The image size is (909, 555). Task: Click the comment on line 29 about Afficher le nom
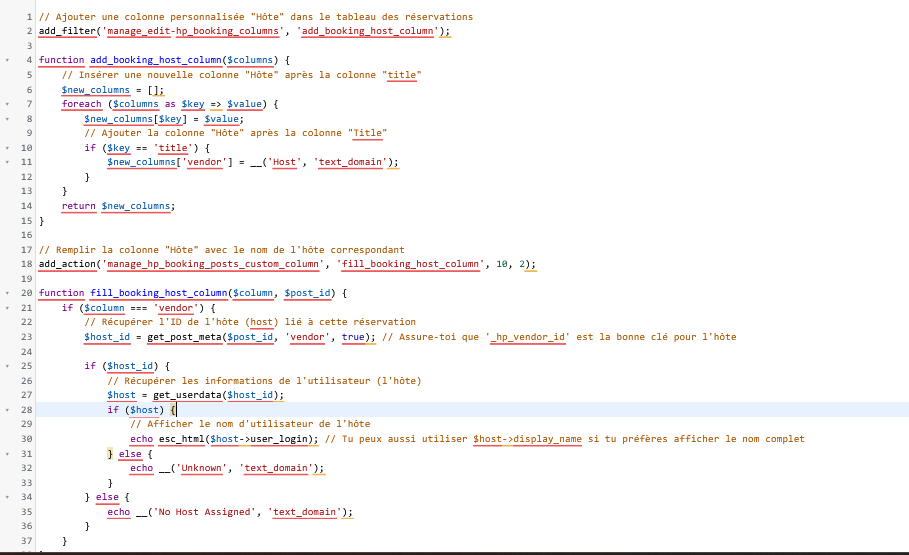[x=250, y=424]
